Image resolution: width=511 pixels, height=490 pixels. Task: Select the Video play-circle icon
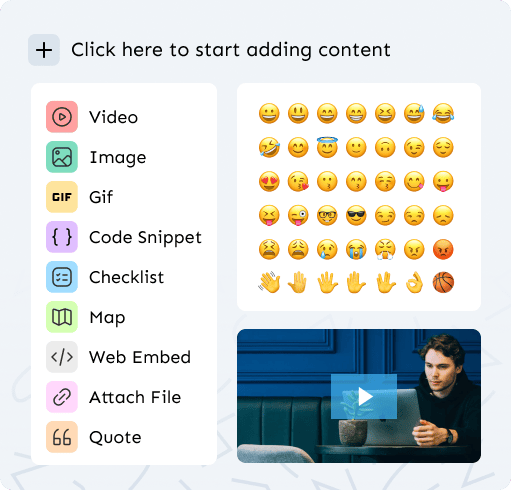point(62,117)
